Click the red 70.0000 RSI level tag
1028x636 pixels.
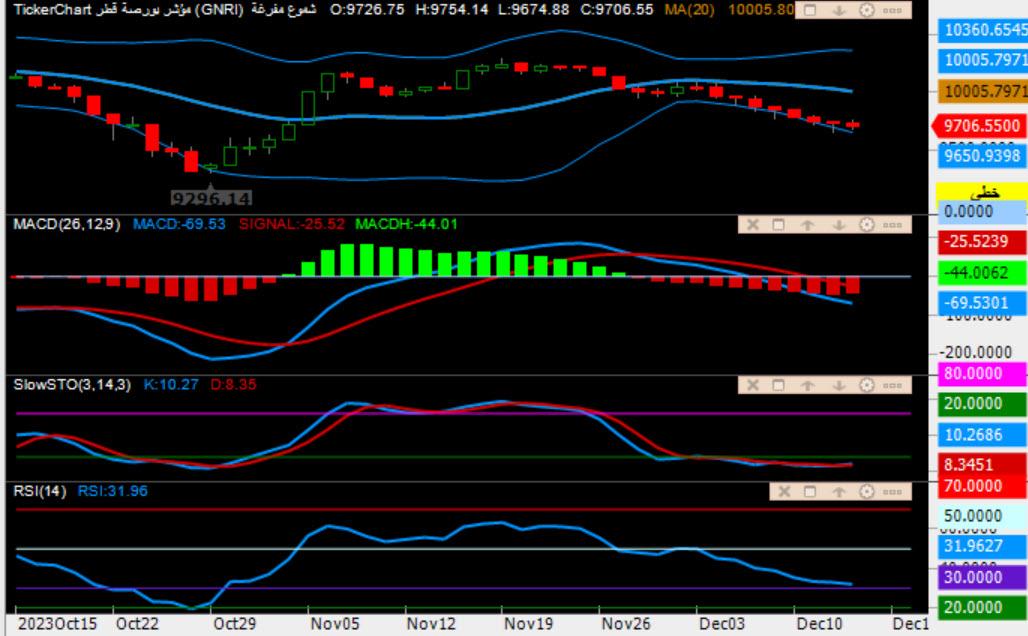981,486
